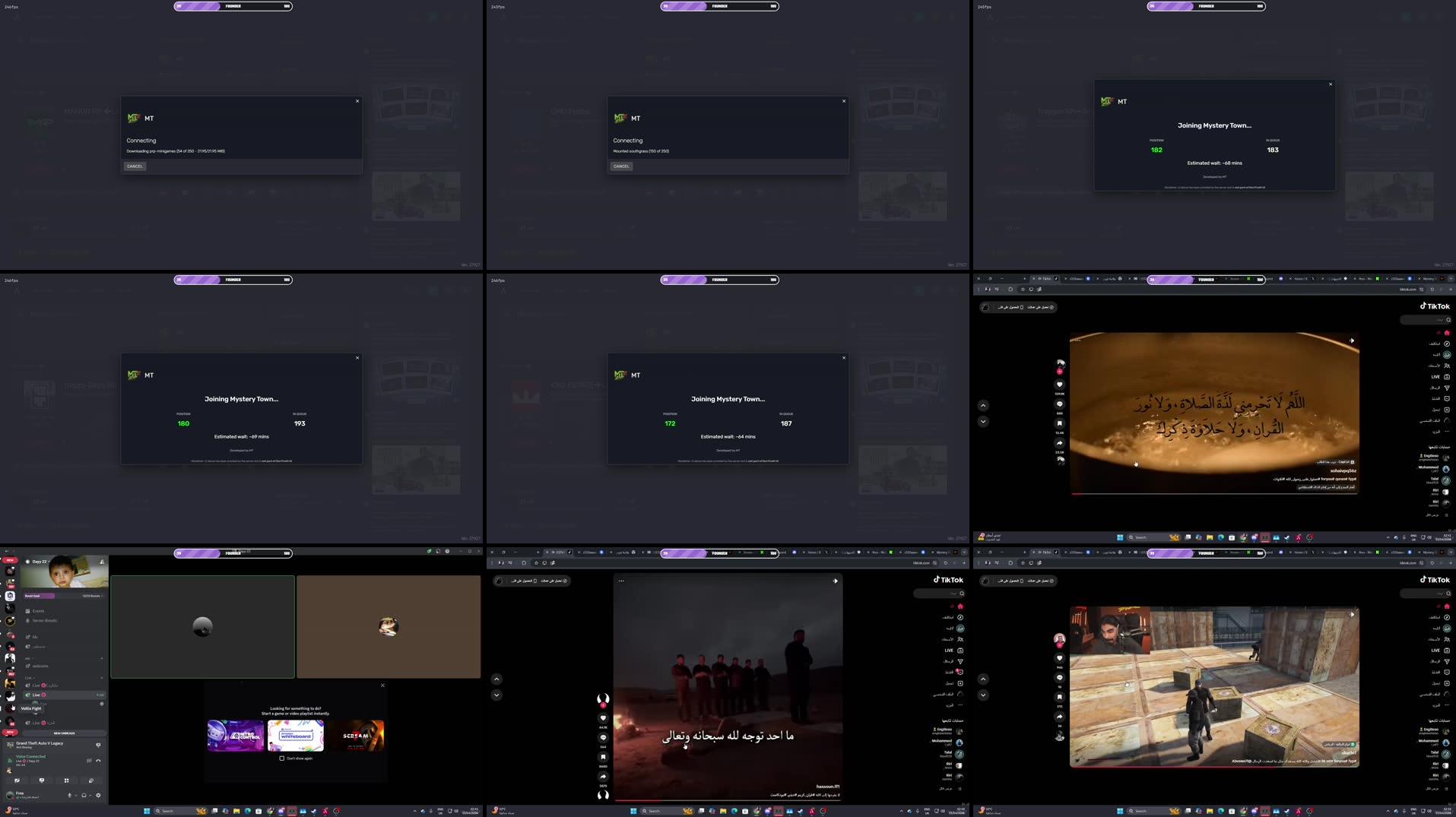
Task: Save the TikTok video using the bookmark icon
Action: pyautogui.click(x=1060, y=423)
